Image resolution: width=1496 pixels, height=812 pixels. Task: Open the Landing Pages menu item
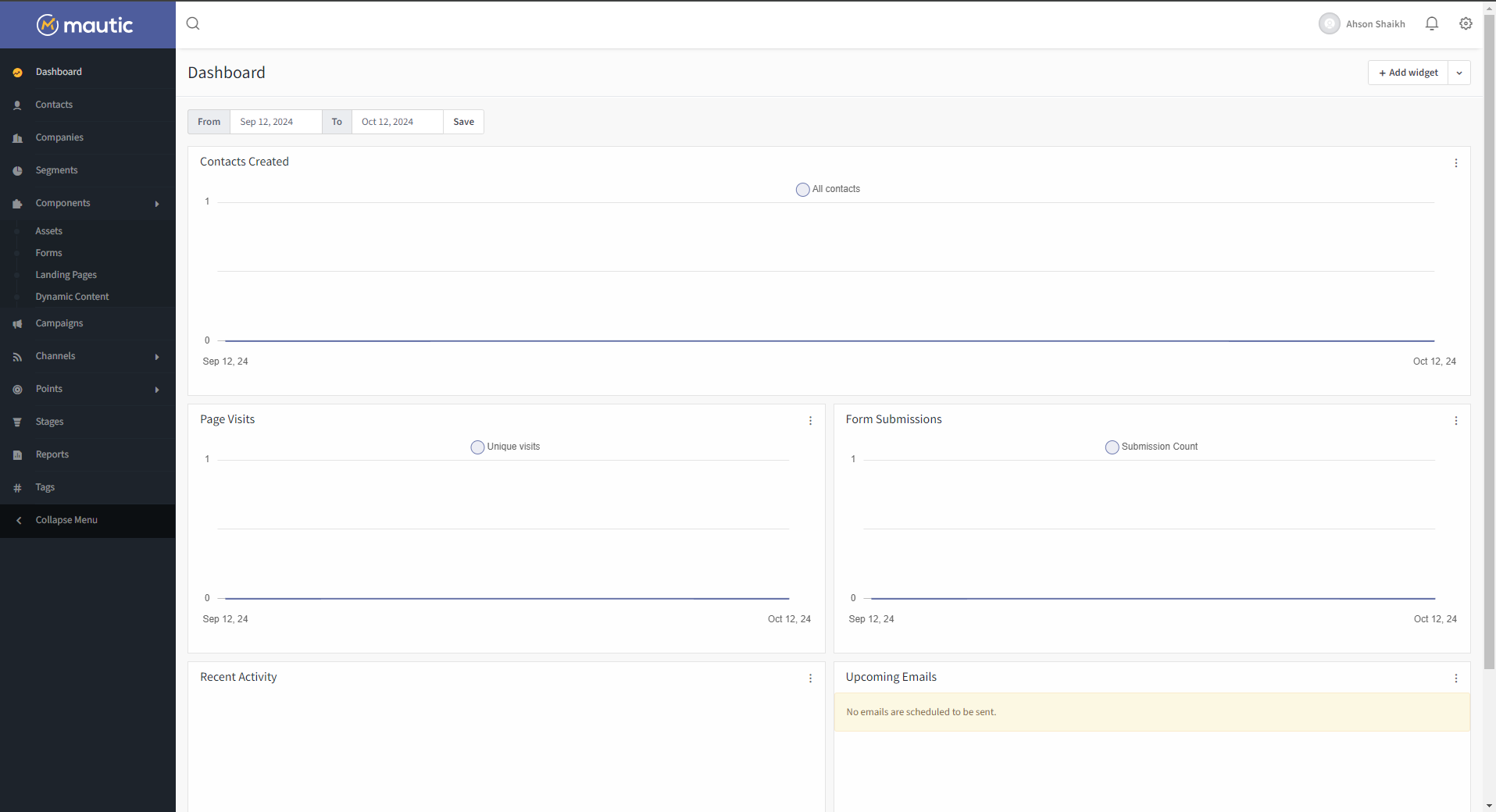[x=66, y=274]
